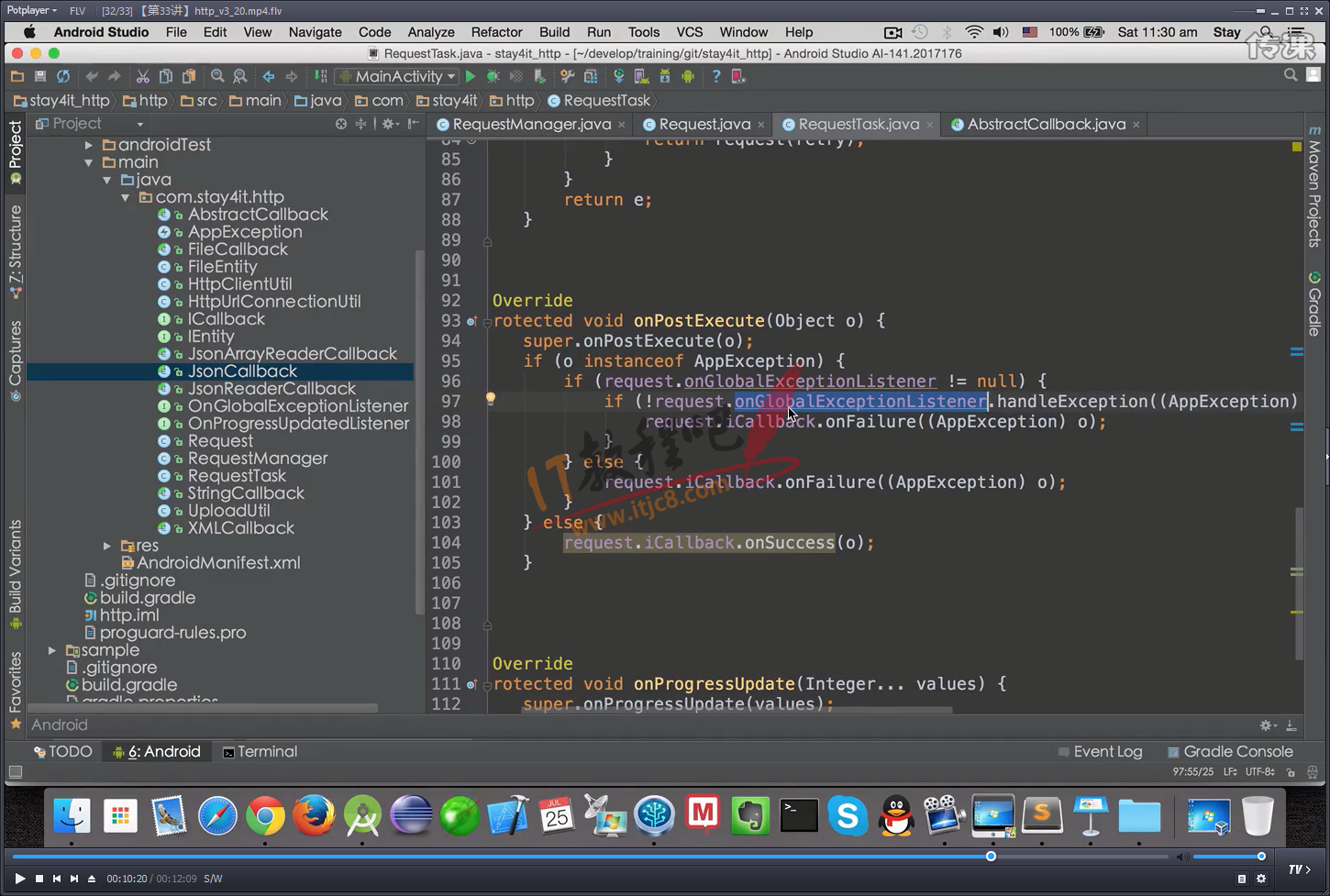Start Debug with bug icon
1330x896 pixels.
click(493, 77)
